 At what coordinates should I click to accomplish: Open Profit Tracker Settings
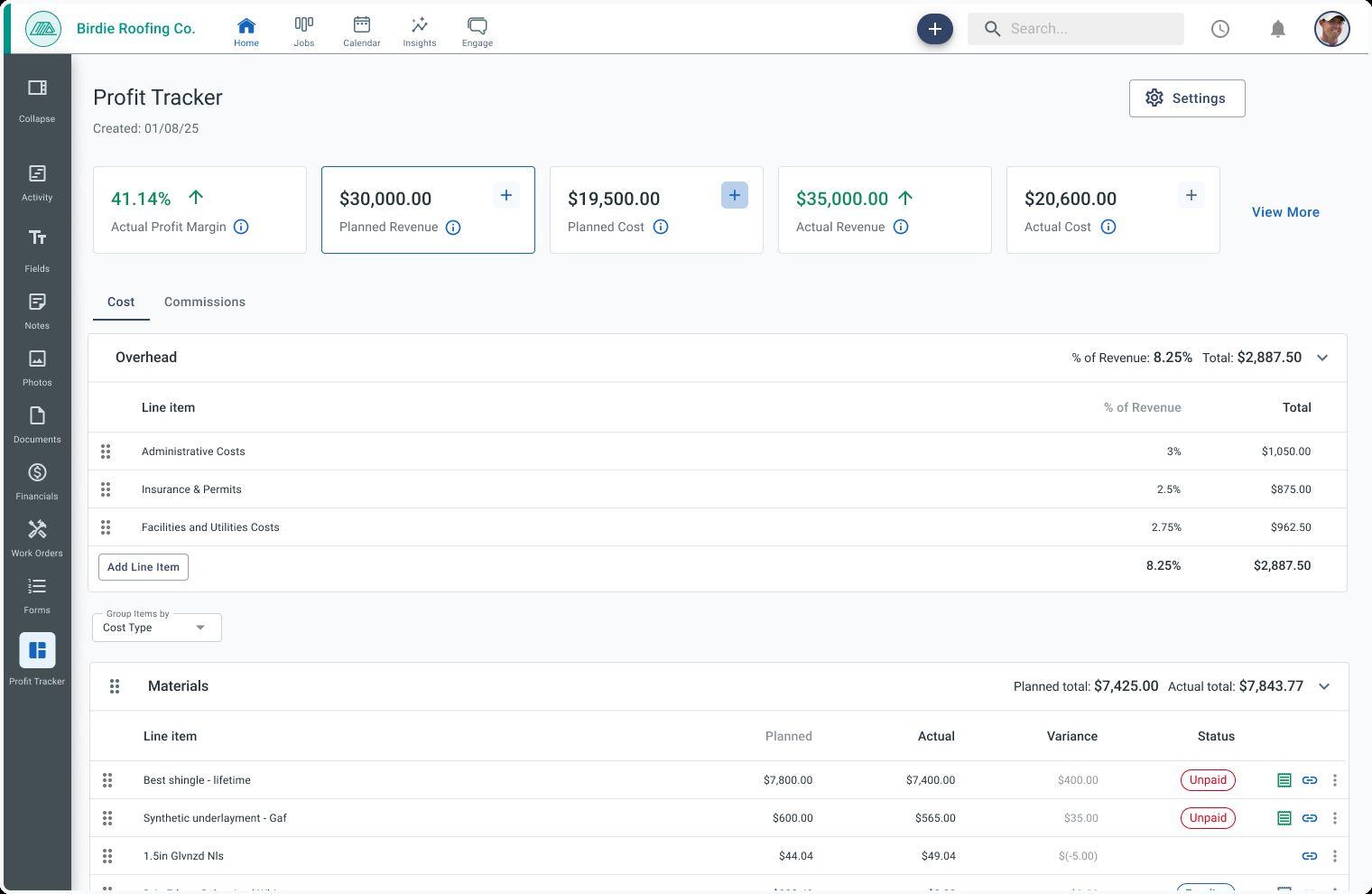1187,98
